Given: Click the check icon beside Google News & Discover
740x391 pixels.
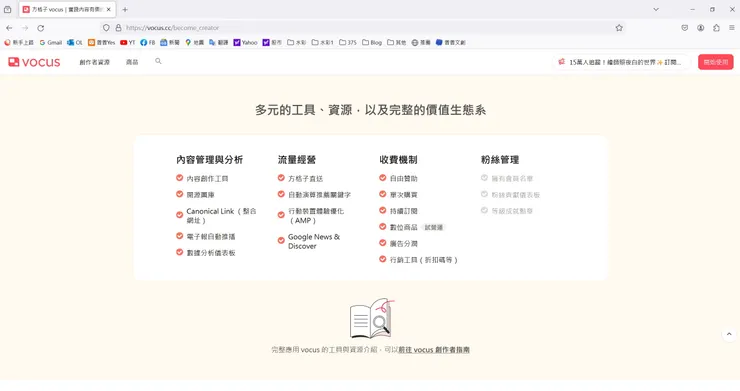Looking at the screenshot, I should point(281,241).
